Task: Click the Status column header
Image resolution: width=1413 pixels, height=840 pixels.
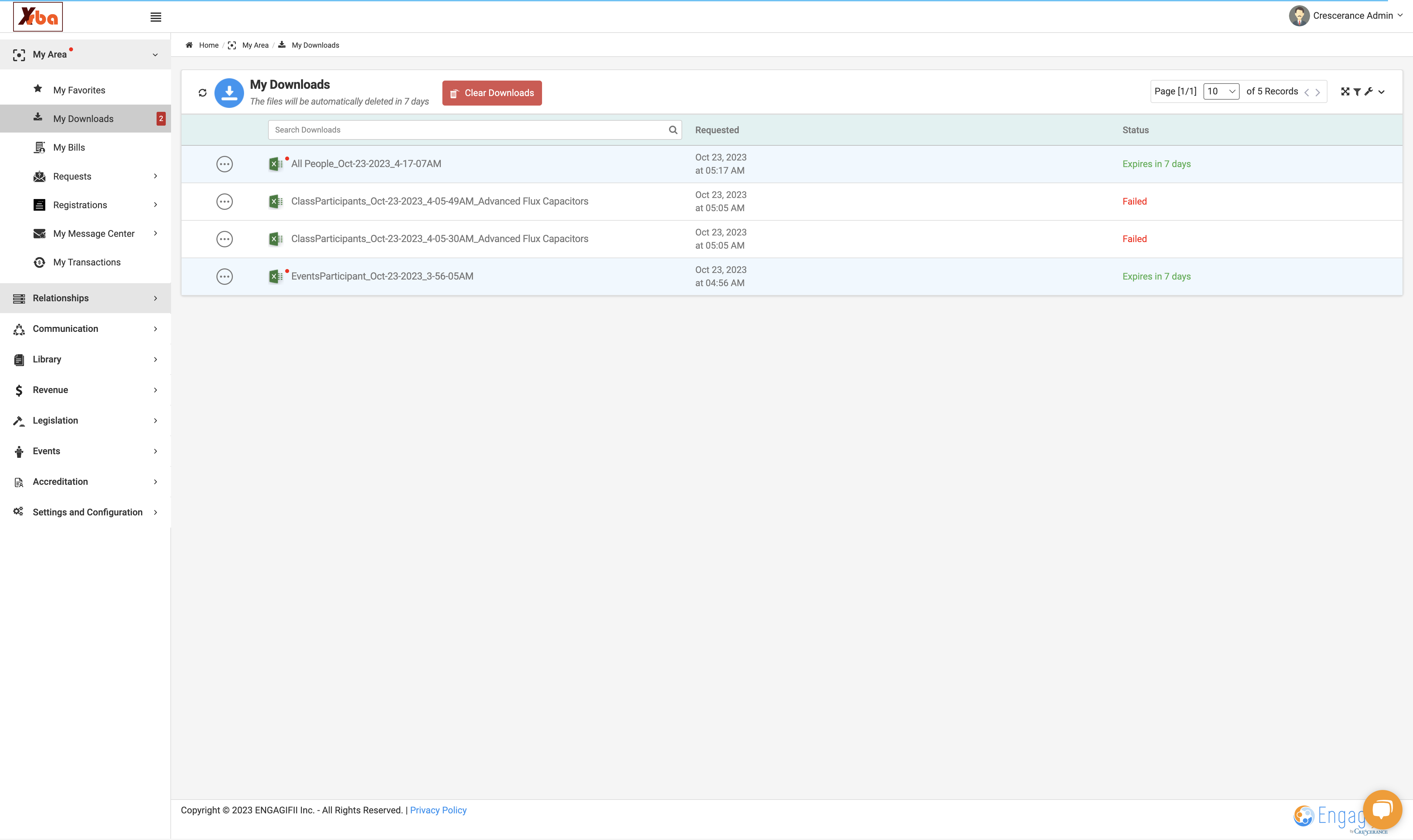Action: (x=1135, y=130)
